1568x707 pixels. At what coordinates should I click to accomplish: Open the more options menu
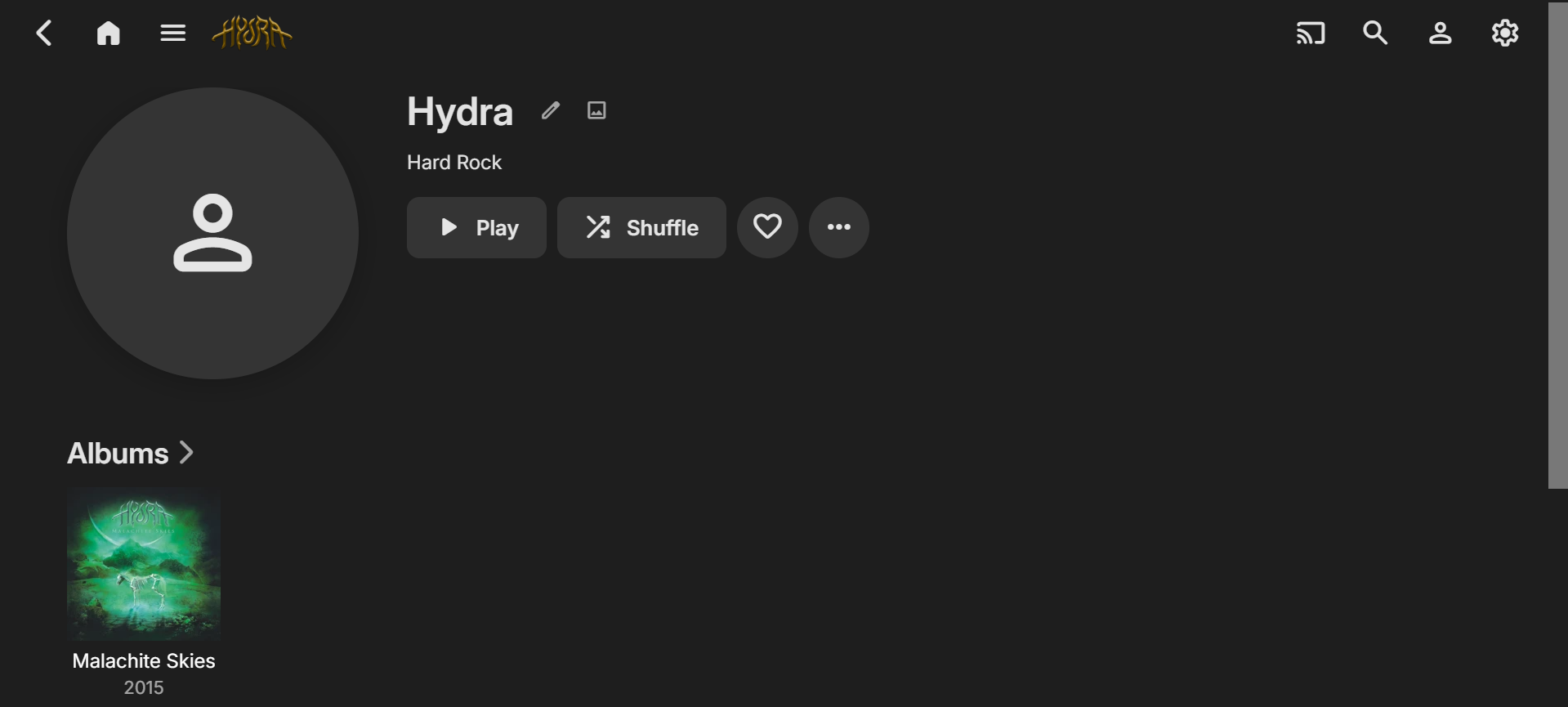tap(838, 227)
